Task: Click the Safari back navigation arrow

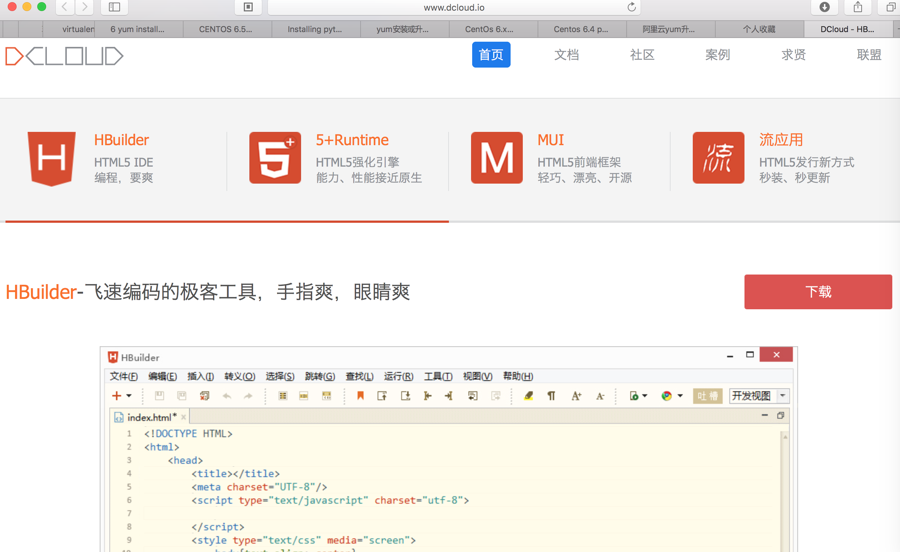Action: (65, 7)
